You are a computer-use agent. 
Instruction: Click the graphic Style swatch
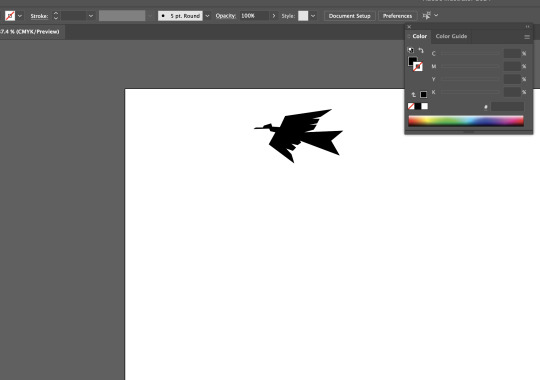(x=303, y=16)
